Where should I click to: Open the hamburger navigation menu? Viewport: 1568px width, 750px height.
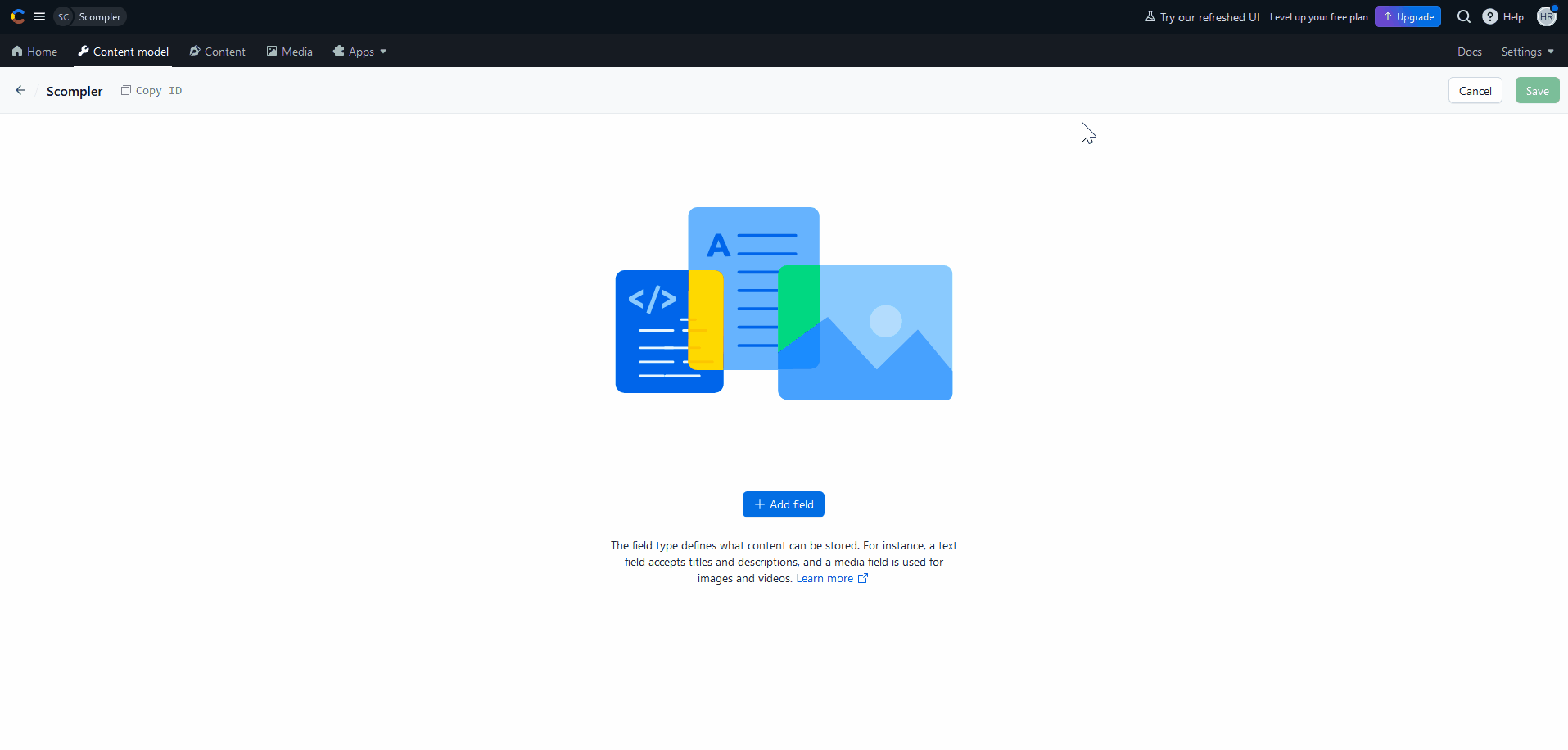click(x=39, y=16)
